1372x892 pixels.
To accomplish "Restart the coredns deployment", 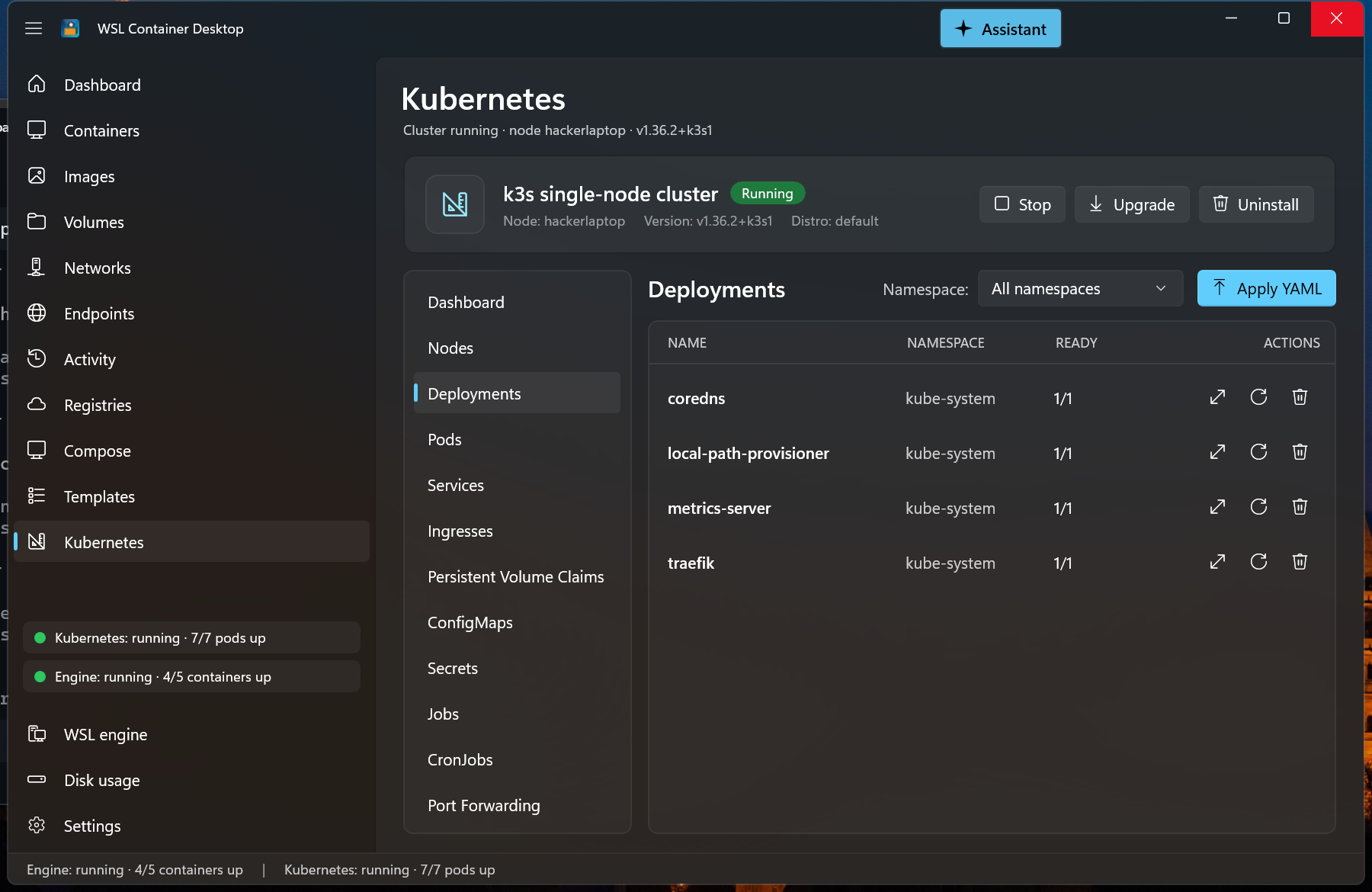I will (x=1258, y=397).
